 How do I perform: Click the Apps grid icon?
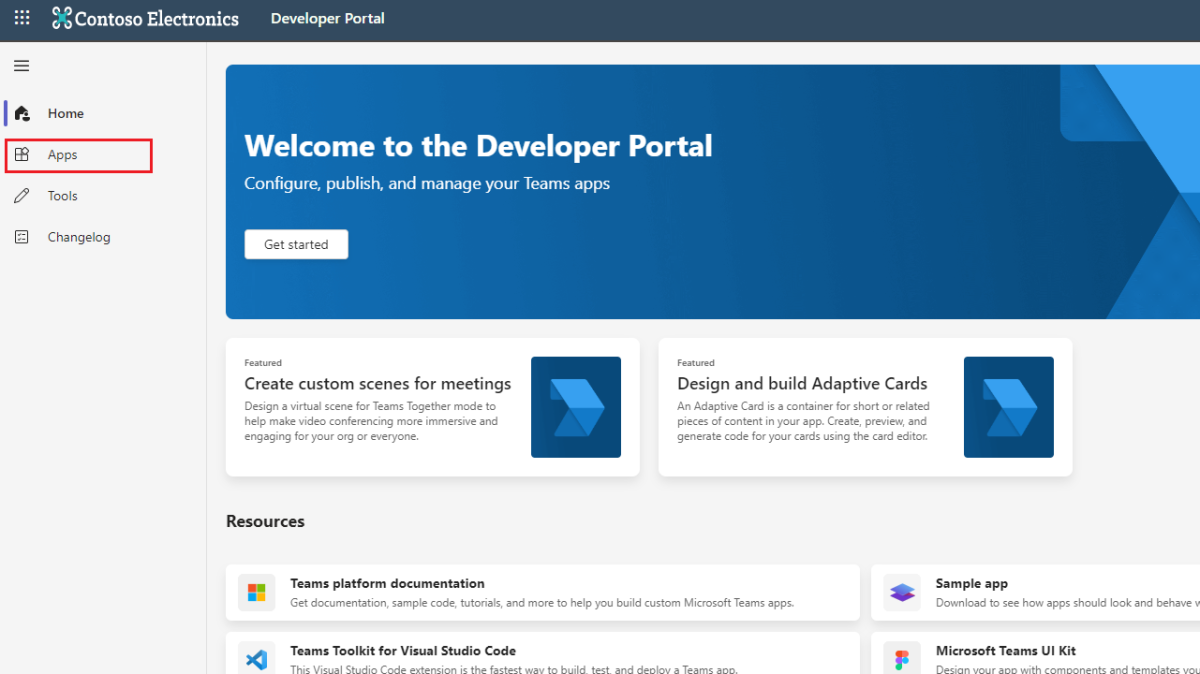(x=22, y=155)
